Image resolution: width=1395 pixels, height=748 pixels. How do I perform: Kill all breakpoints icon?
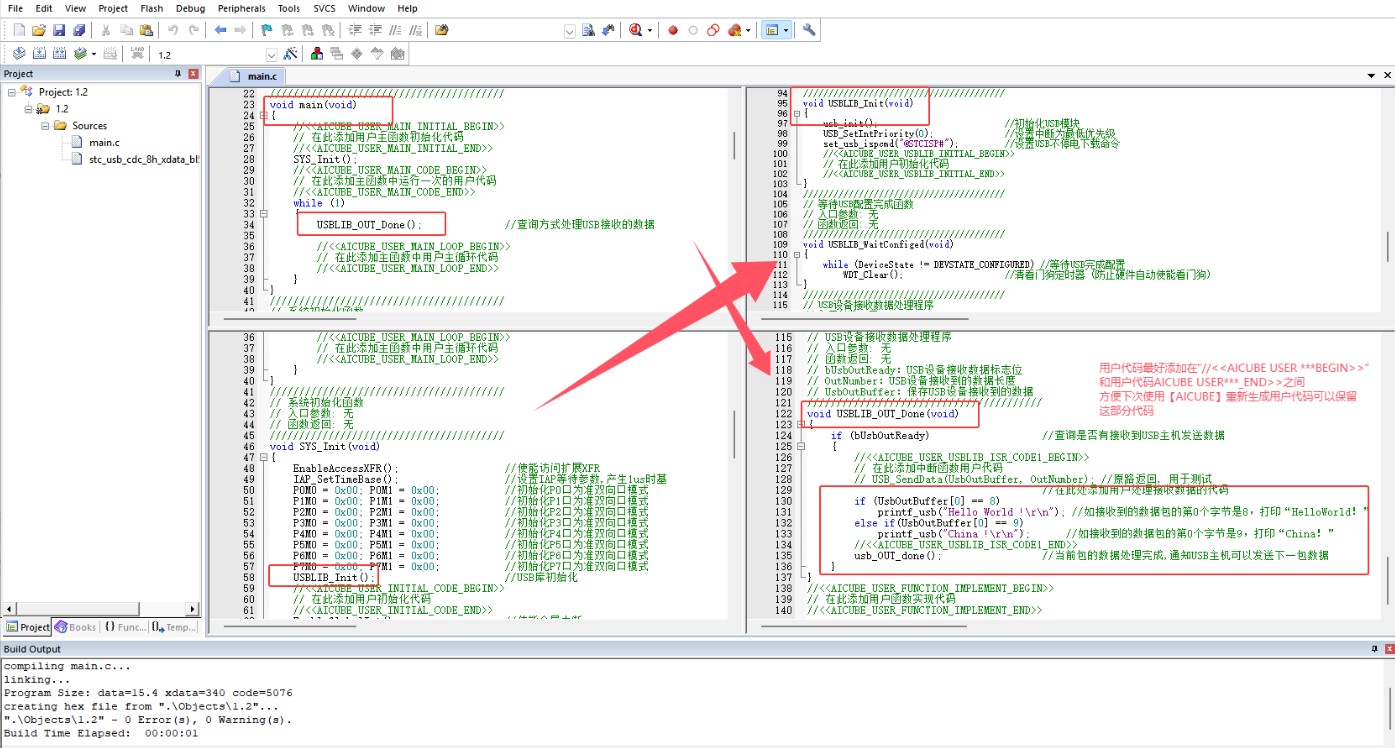click(734, 30)
